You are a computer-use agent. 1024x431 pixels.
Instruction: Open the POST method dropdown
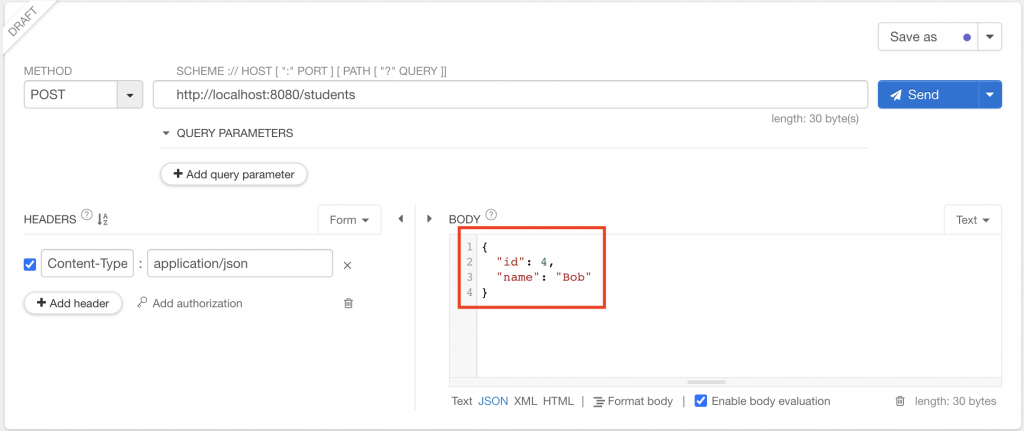pyautogui.click(x=131, y=95)
